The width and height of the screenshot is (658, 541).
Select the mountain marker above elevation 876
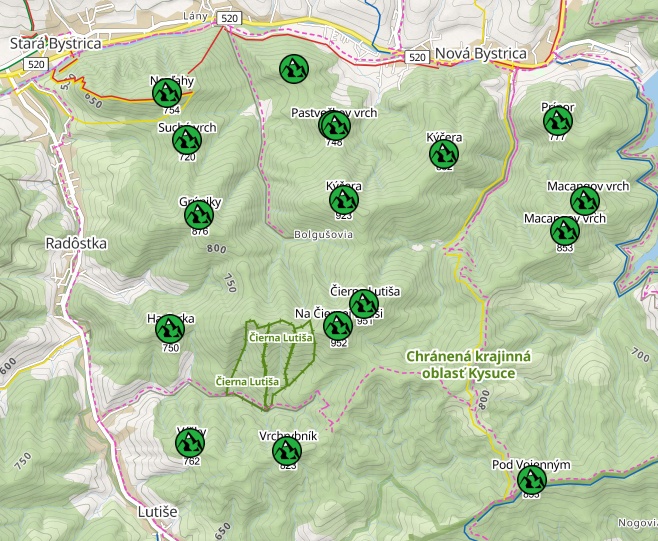199,215
